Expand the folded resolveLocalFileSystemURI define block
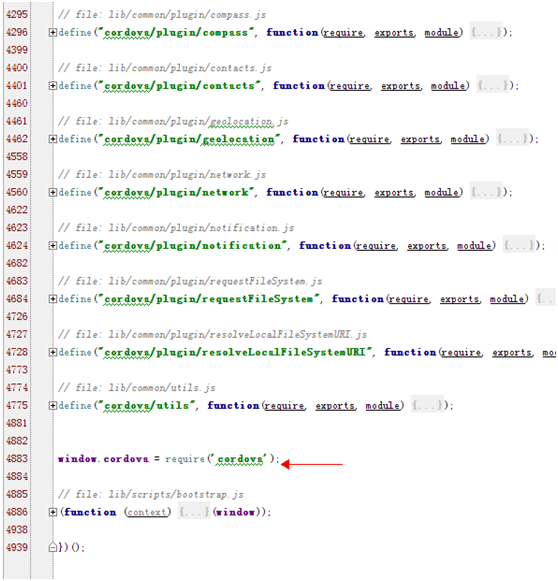This screenshot has height=581, width=558. [52, 353]
